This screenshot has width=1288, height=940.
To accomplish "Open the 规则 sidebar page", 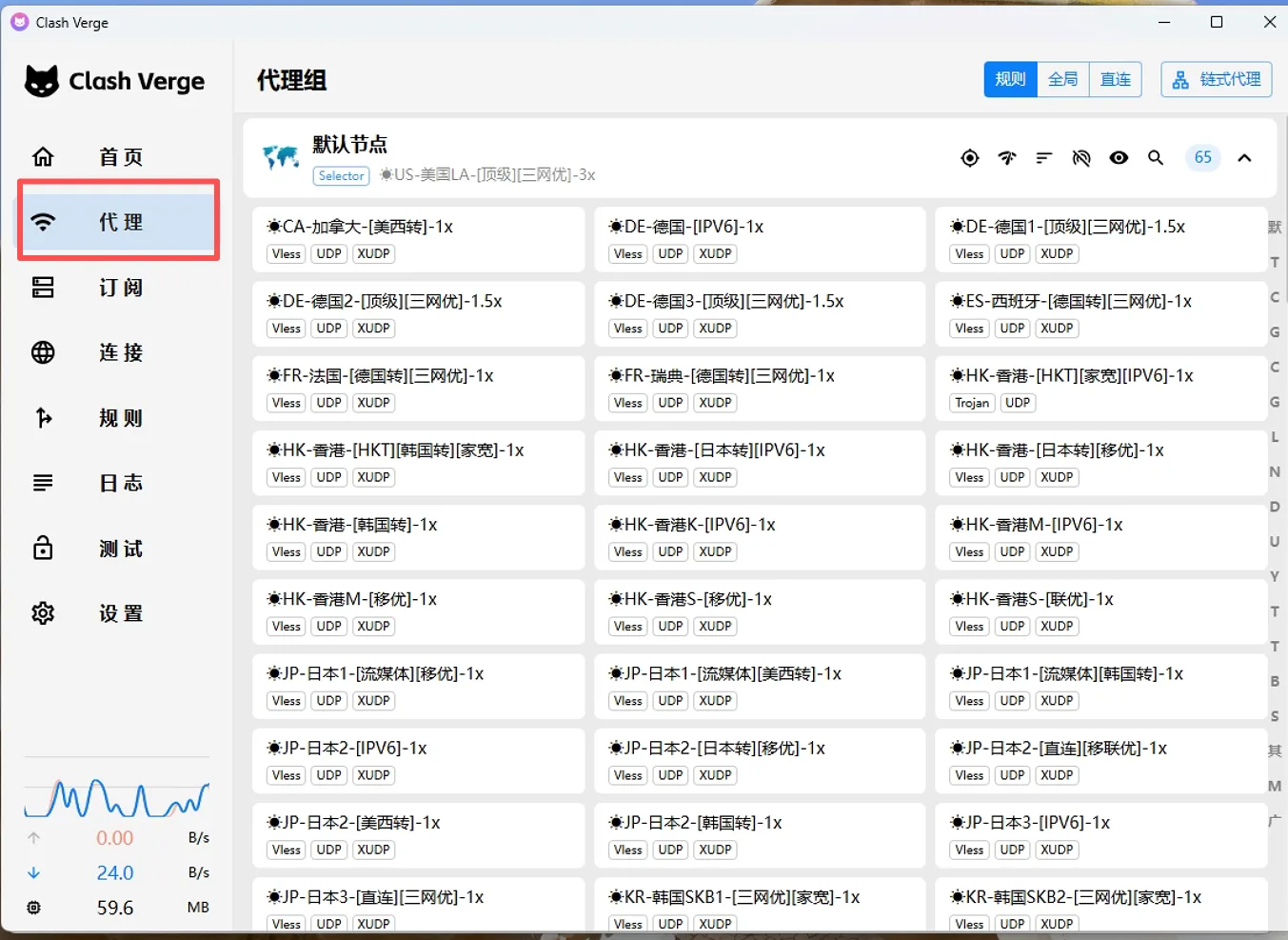I will coord(119,418).
